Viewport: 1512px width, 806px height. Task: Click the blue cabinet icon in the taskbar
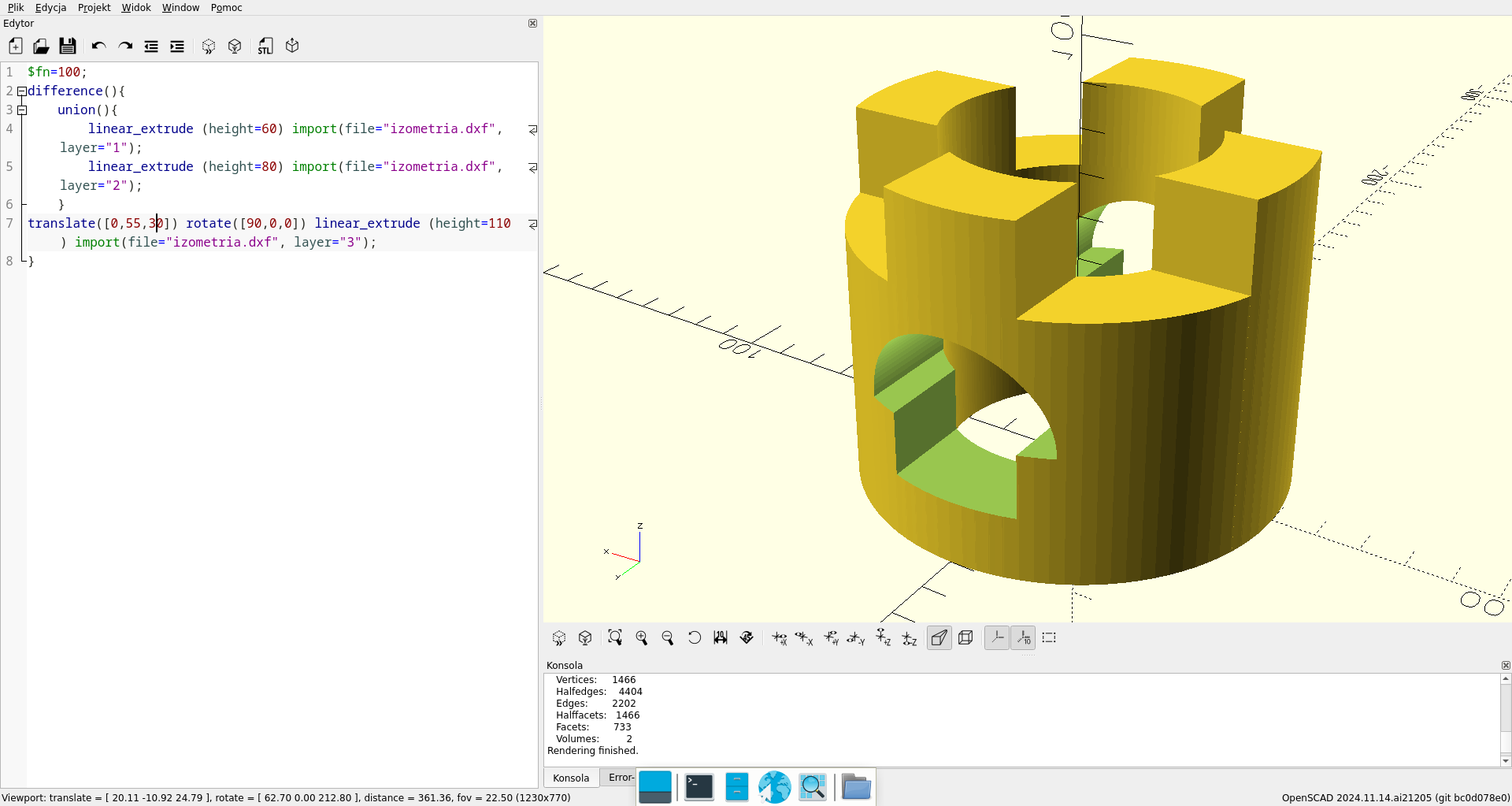(x=737, y=787)
